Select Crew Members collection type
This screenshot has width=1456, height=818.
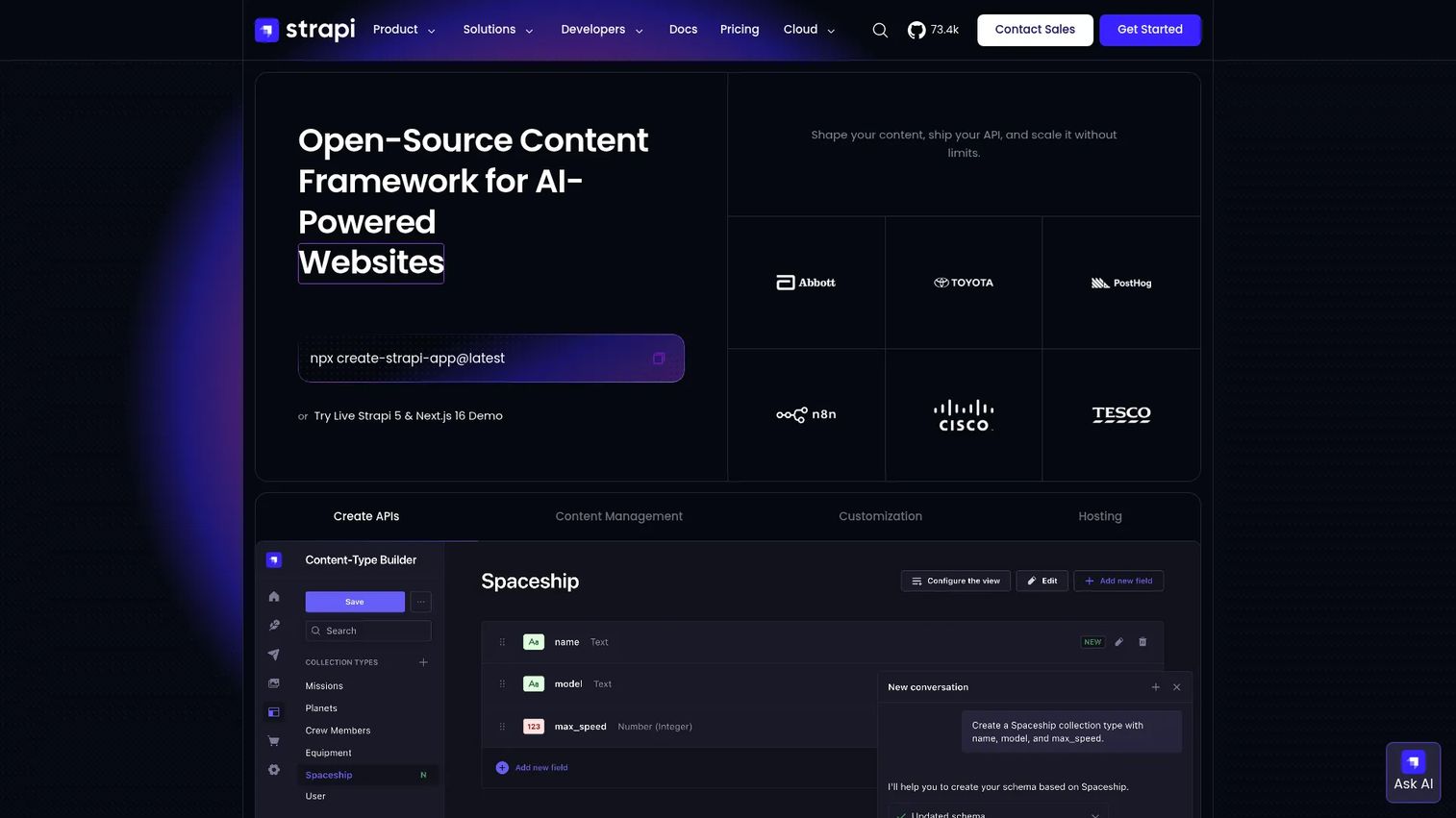tap(338, 731)
